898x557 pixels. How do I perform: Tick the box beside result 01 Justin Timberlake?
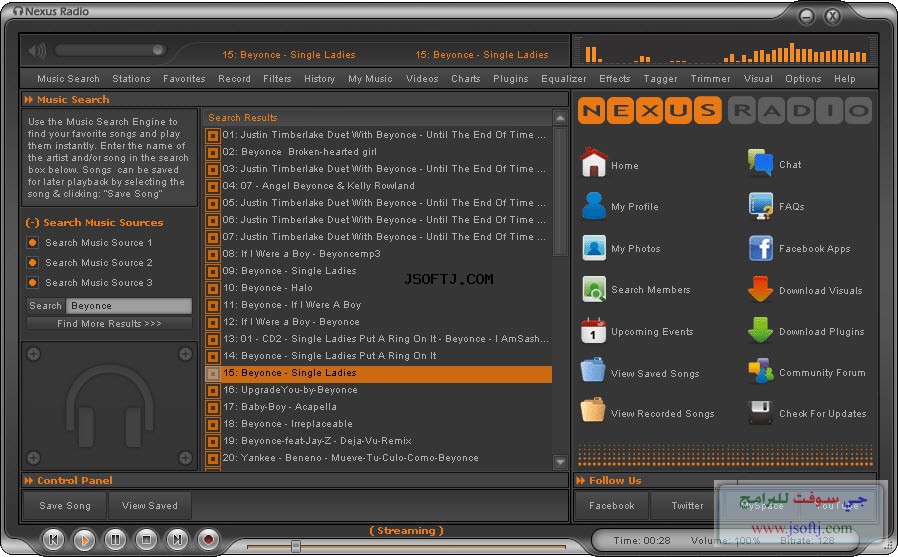212,136
